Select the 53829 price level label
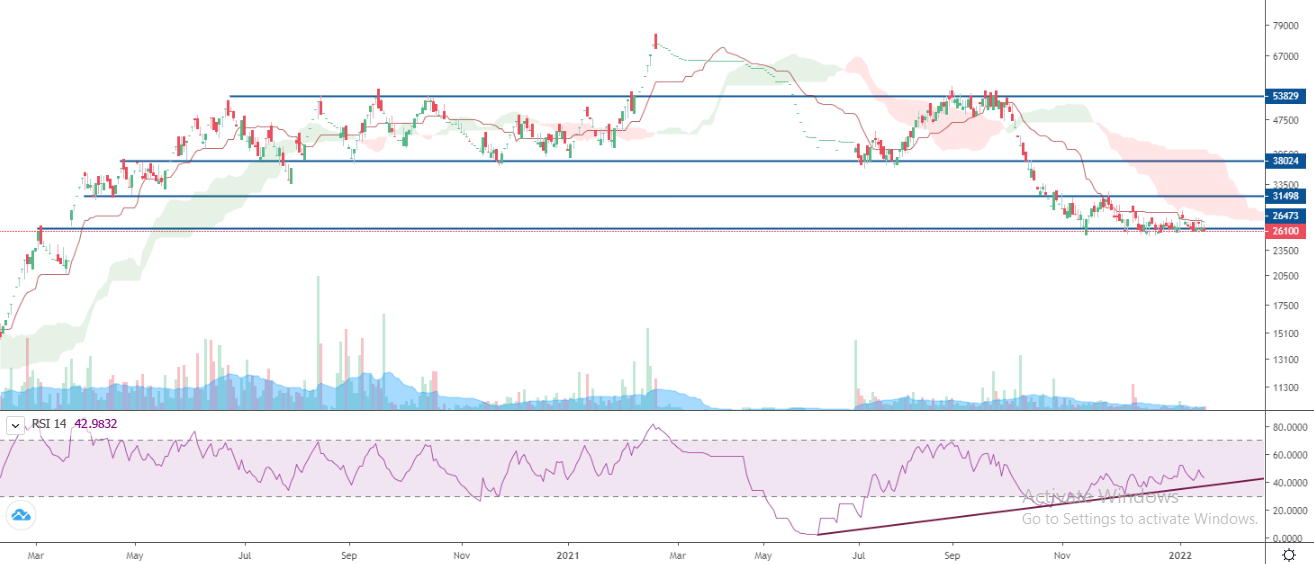1314x564 pixels. (x=1285, y=97)
